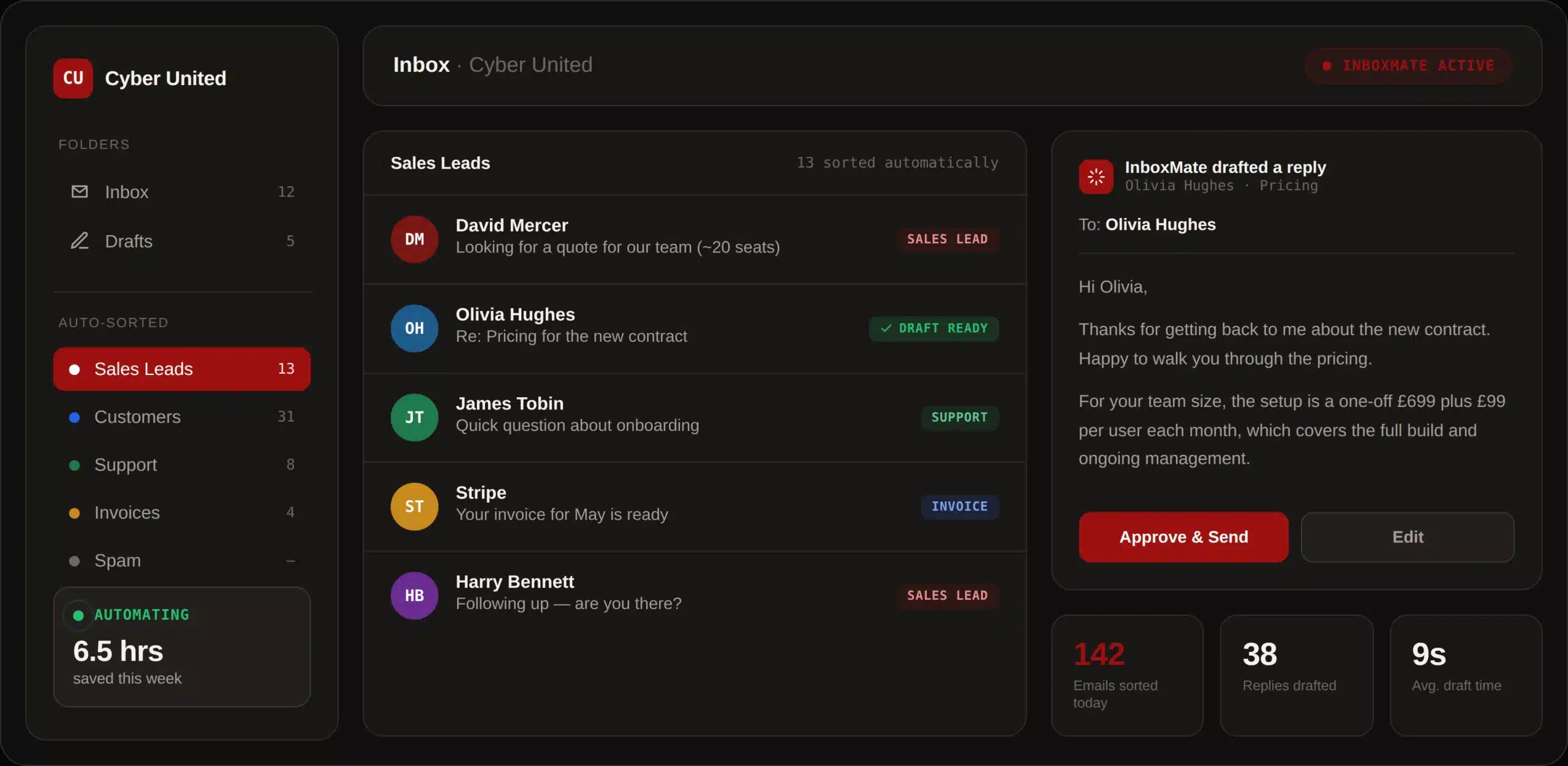The height and width of the screenshot is (766, 1568).
Task: Select the Sales Leads folder
Action: (182, 369)
